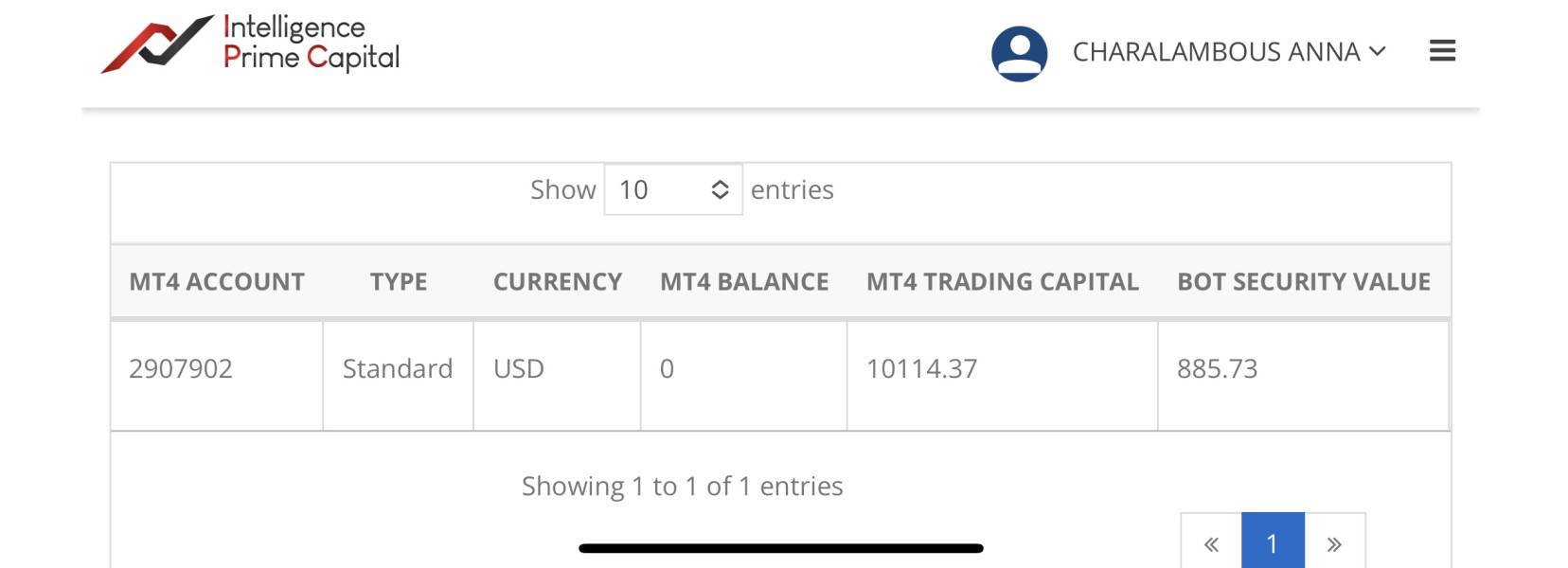Click the USD currency cell

tap(519, 369)
